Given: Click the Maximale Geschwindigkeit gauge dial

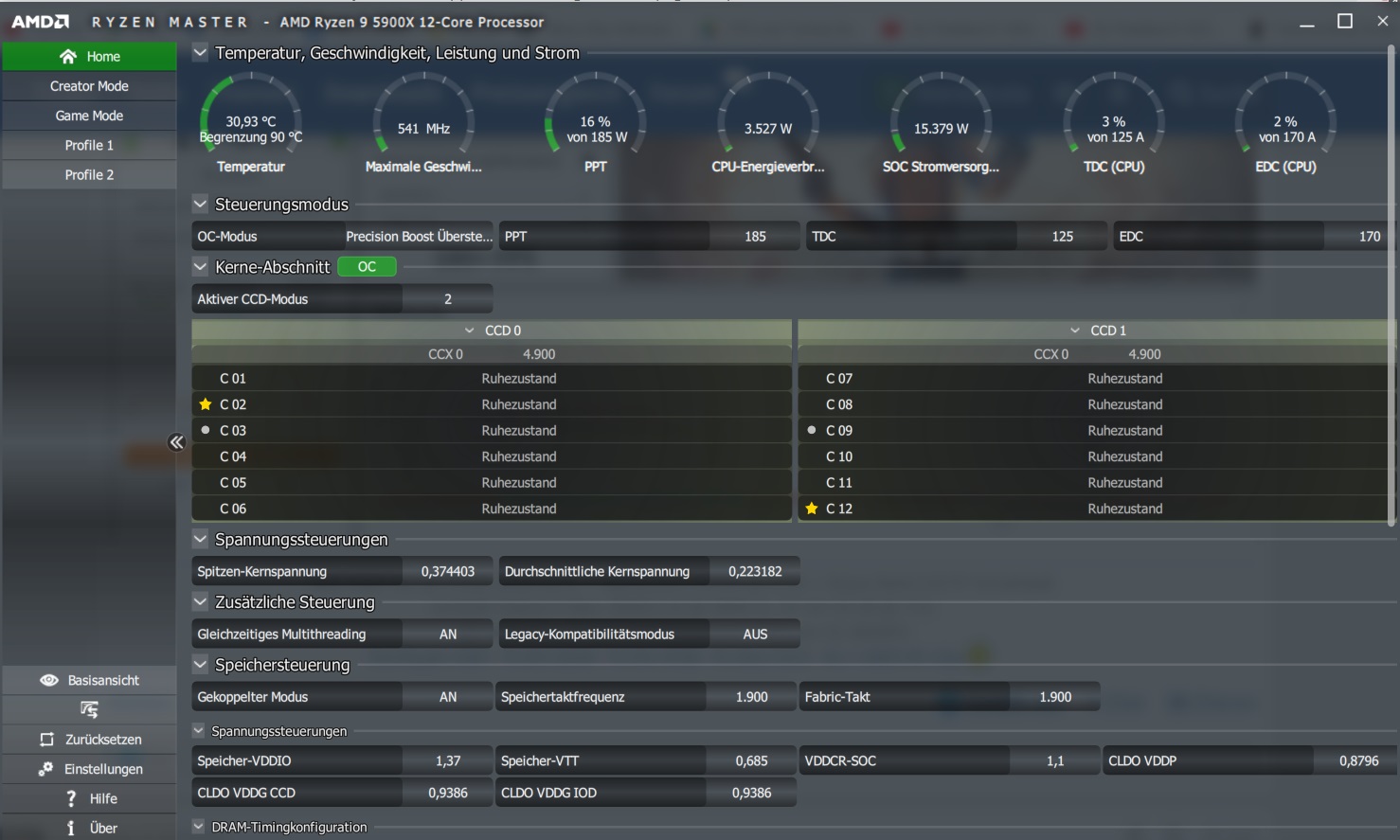Looking at the screenshot, I should (423, 116).
